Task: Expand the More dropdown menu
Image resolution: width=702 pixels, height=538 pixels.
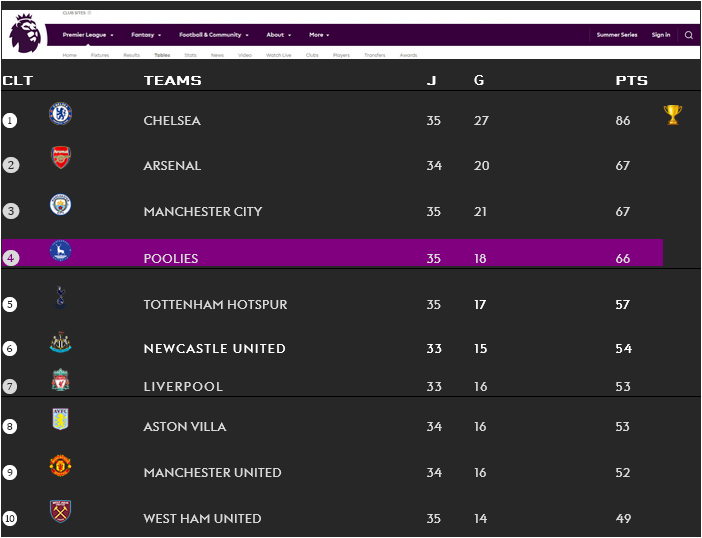Action: coord(319,35)
